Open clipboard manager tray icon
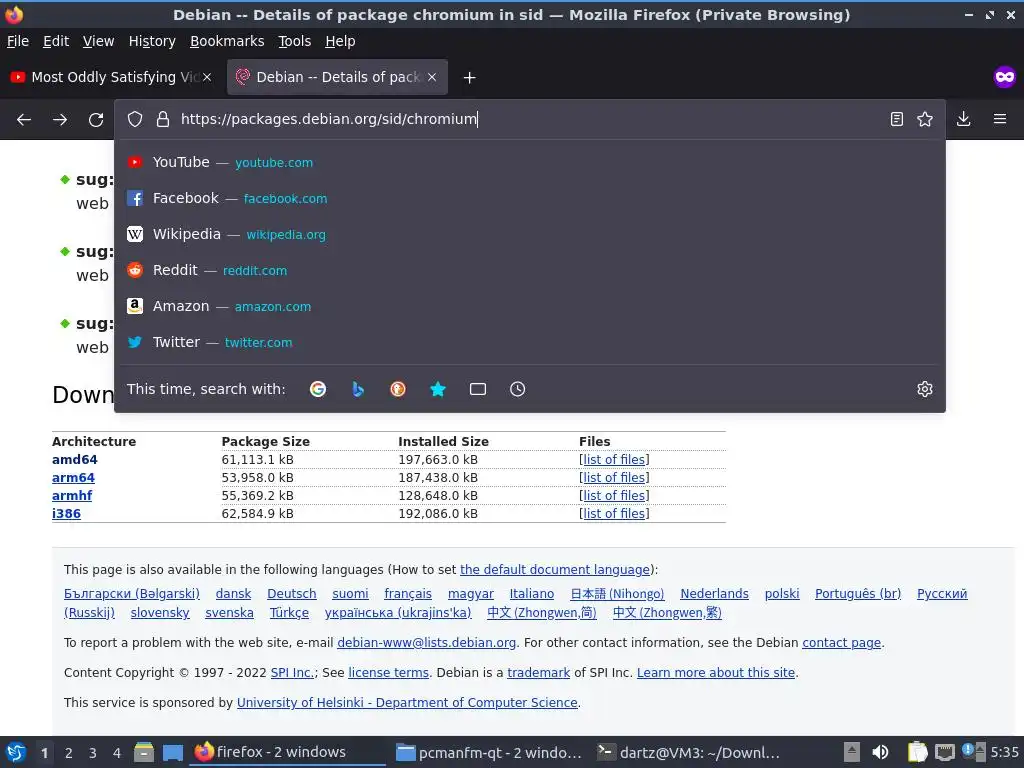 pyautogui.click(x=917, y=752)
